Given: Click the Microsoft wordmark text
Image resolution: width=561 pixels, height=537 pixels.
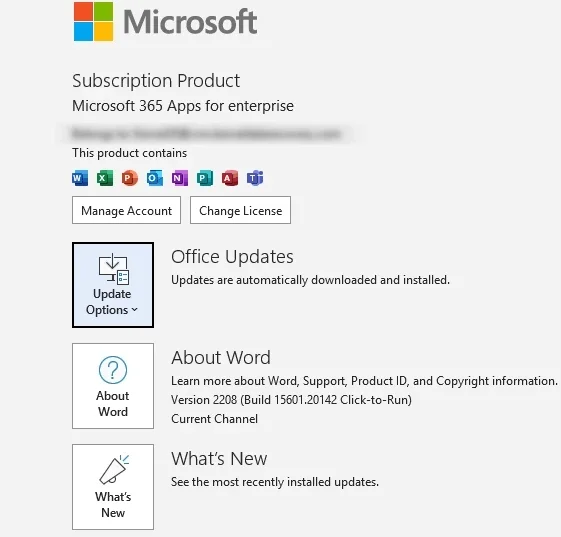Looking at the screenshot, I should pos(190,22).
